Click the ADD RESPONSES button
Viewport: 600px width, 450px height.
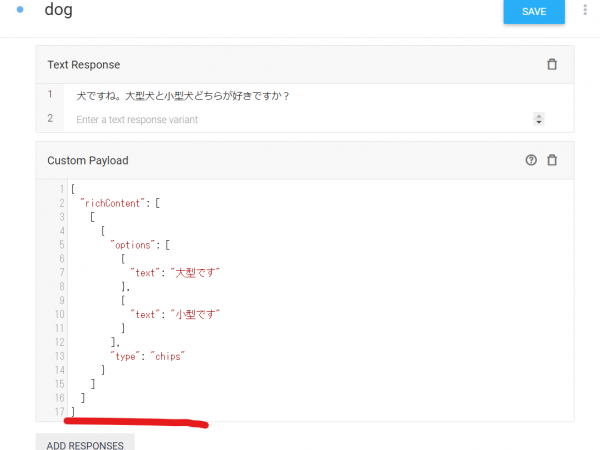click(85, 443)
